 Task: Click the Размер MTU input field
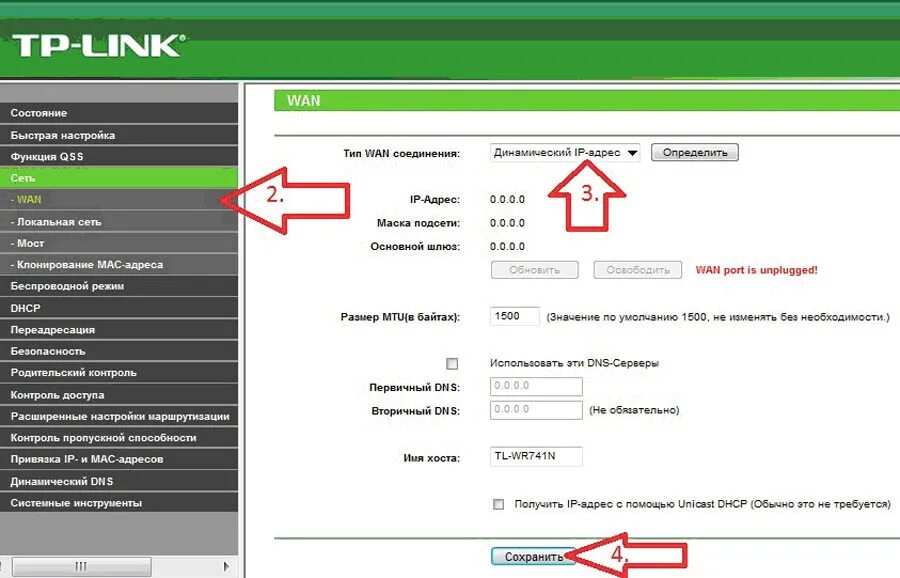click(515, 316)
